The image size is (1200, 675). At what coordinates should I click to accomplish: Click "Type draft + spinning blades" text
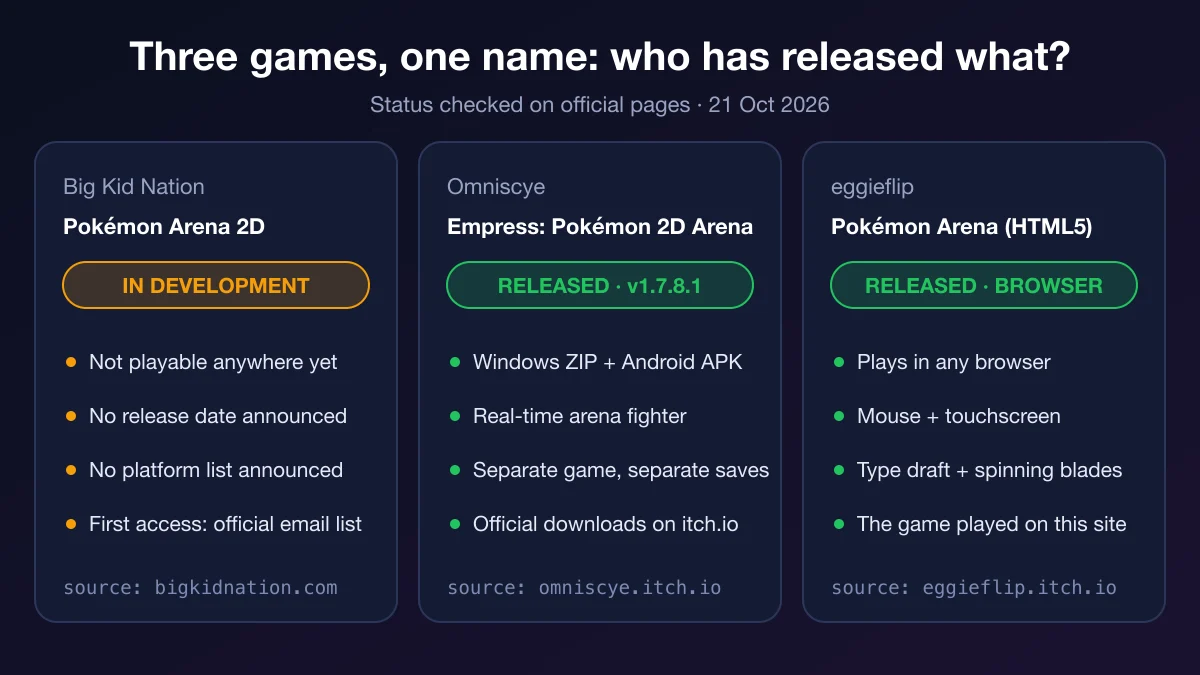pyautogui.click(x=990, y=470)
